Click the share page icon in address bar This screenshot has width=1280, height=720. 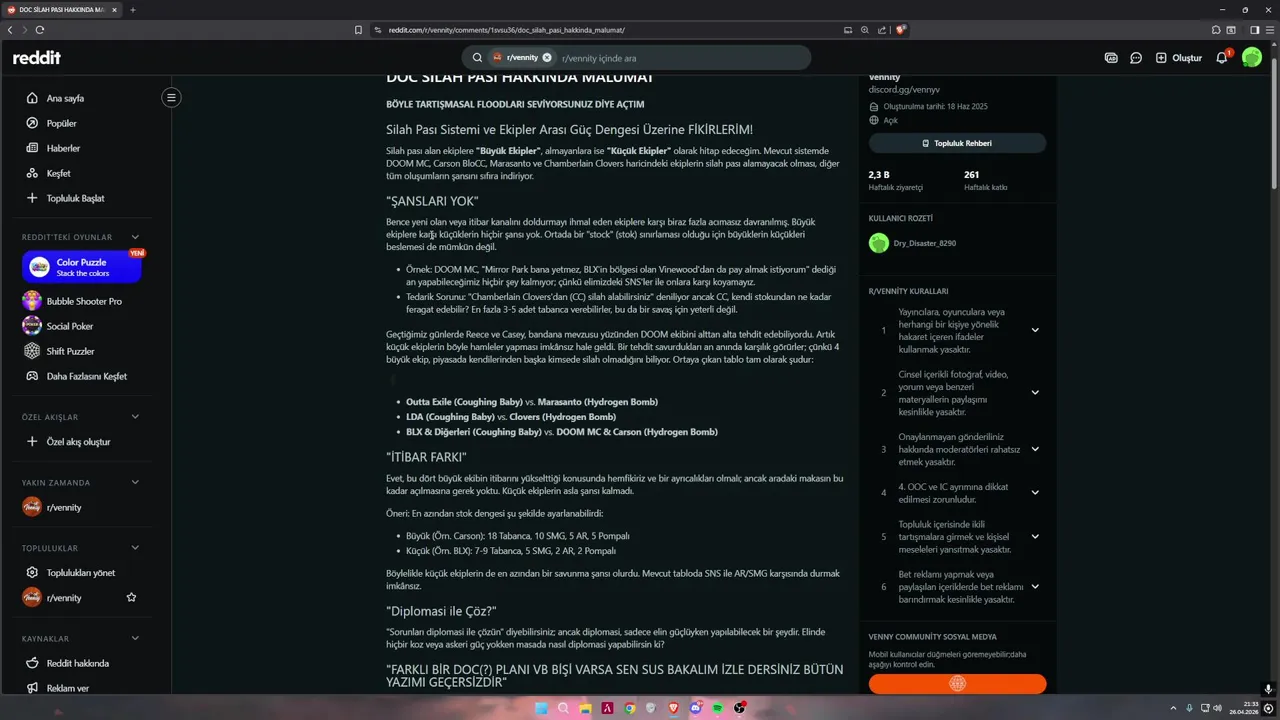(x=880, y=30)
